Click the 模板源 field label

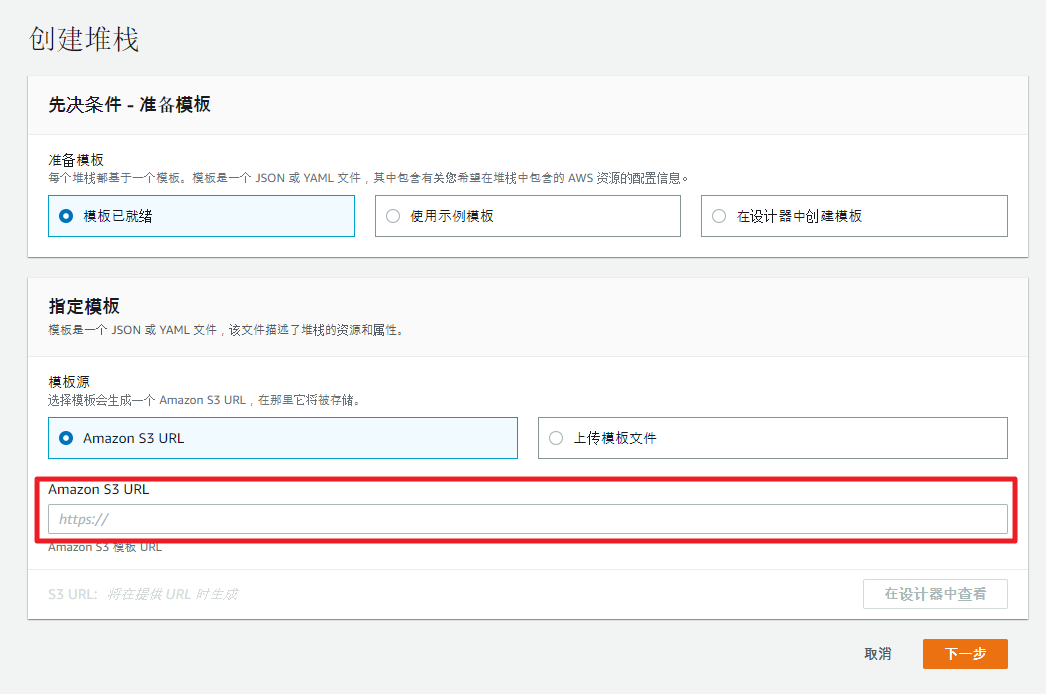click(69, 382)
